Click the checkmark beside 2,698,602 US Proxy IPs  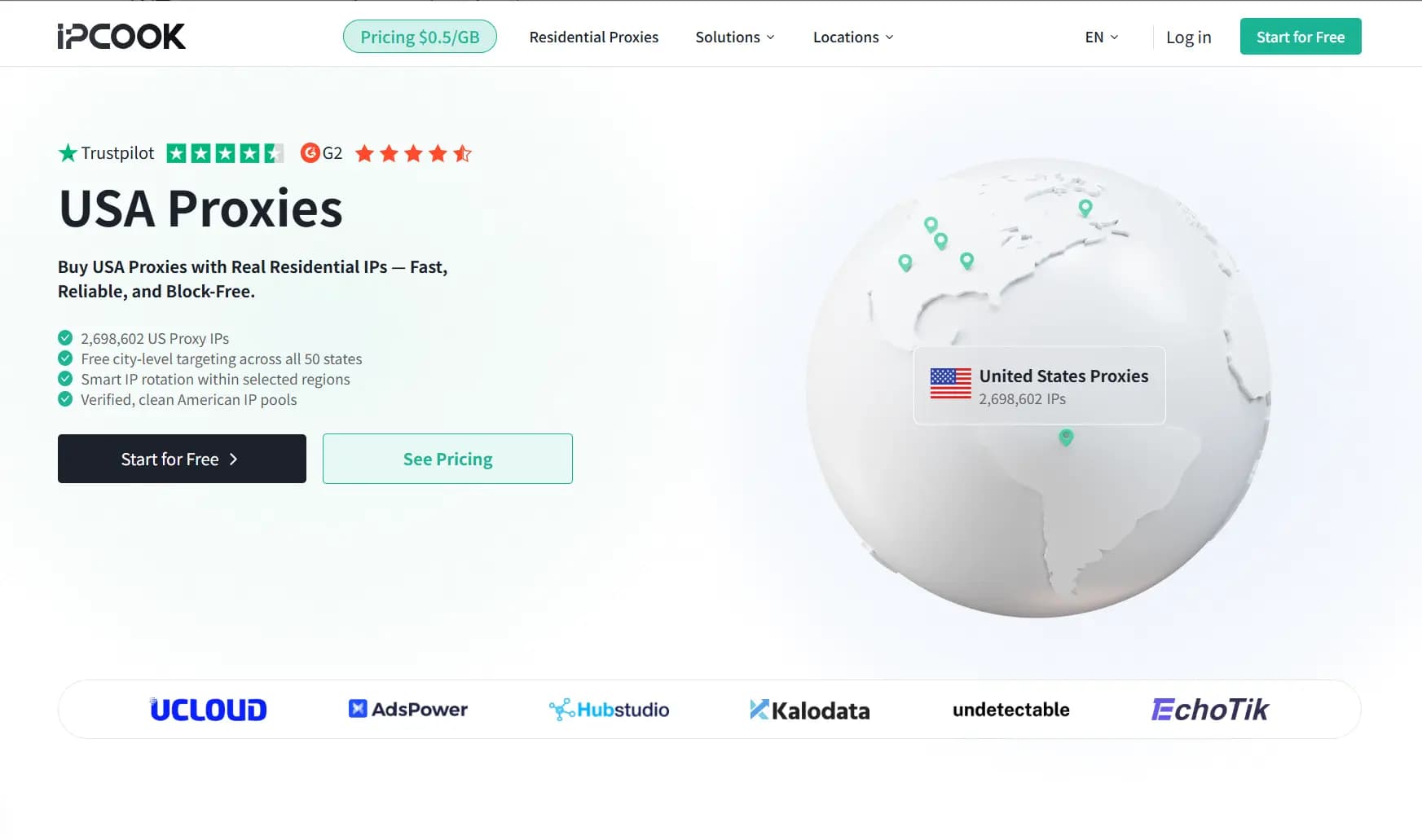[x=65, y=338]
